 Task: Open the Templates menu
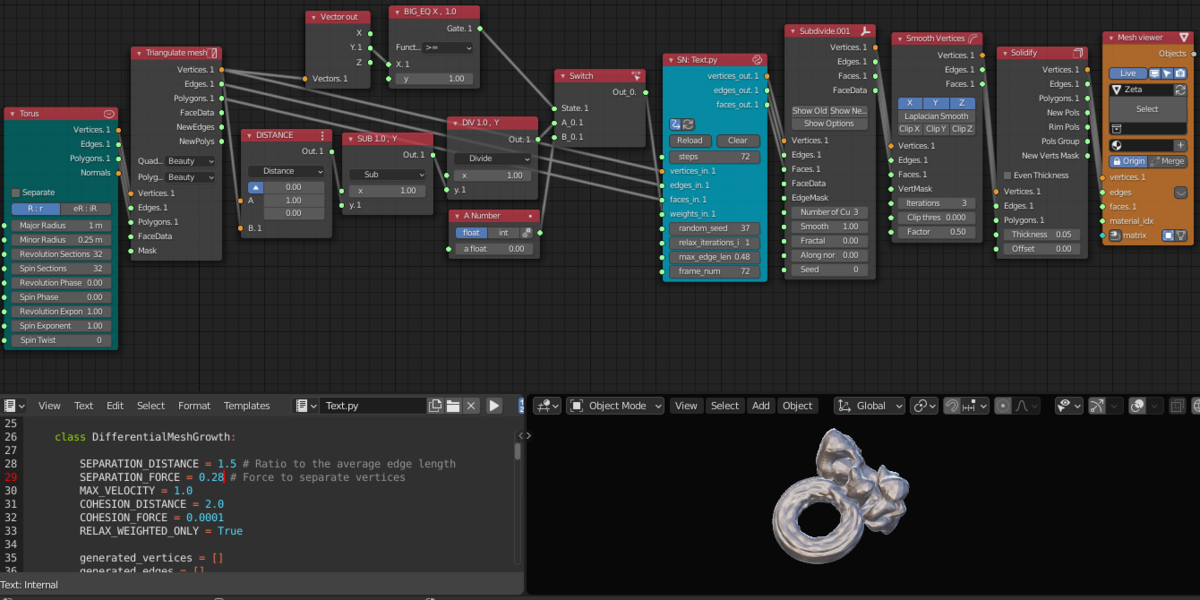point(247,406)
